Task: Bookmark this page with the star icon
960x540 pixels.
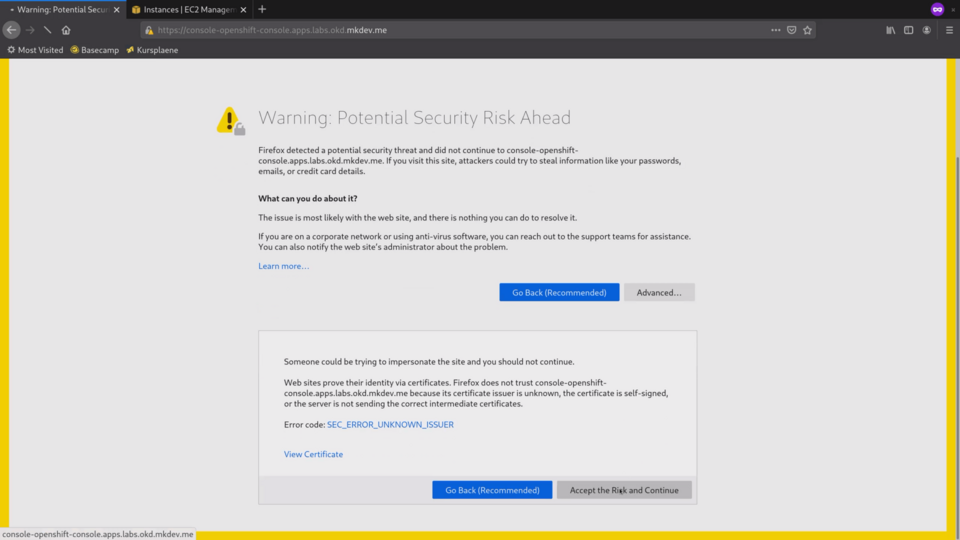Action: 808,30
